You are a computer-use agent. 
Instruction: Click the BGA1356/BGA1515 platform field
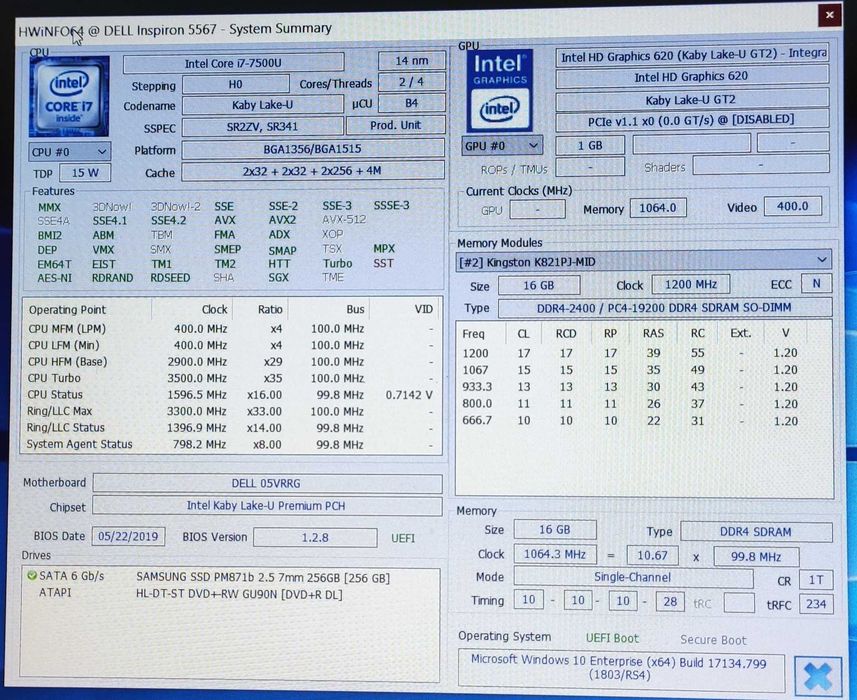pyautogui.click(x=313, y=149)
